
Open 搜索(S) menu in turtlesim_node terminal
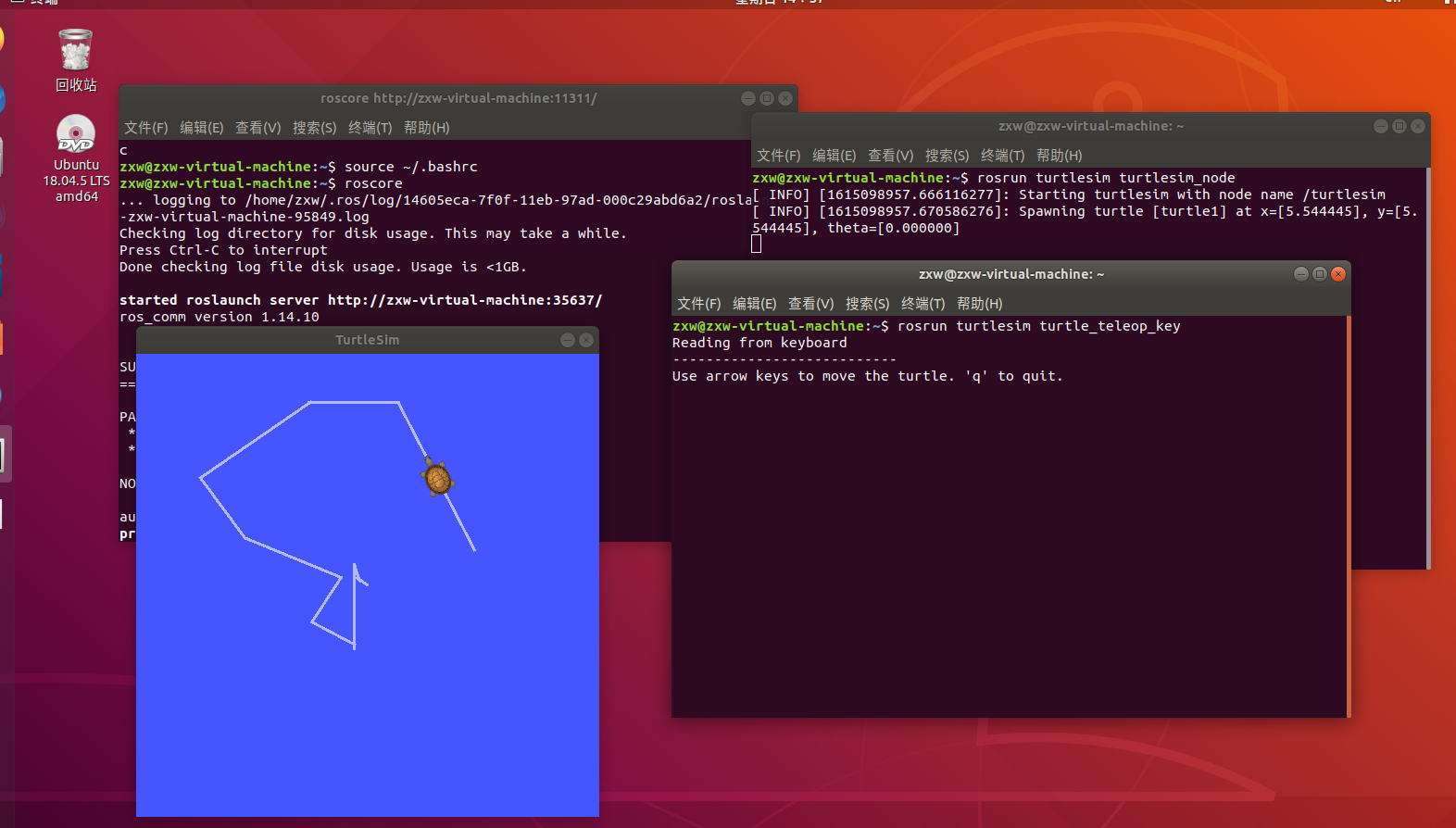tap(948, 156)
